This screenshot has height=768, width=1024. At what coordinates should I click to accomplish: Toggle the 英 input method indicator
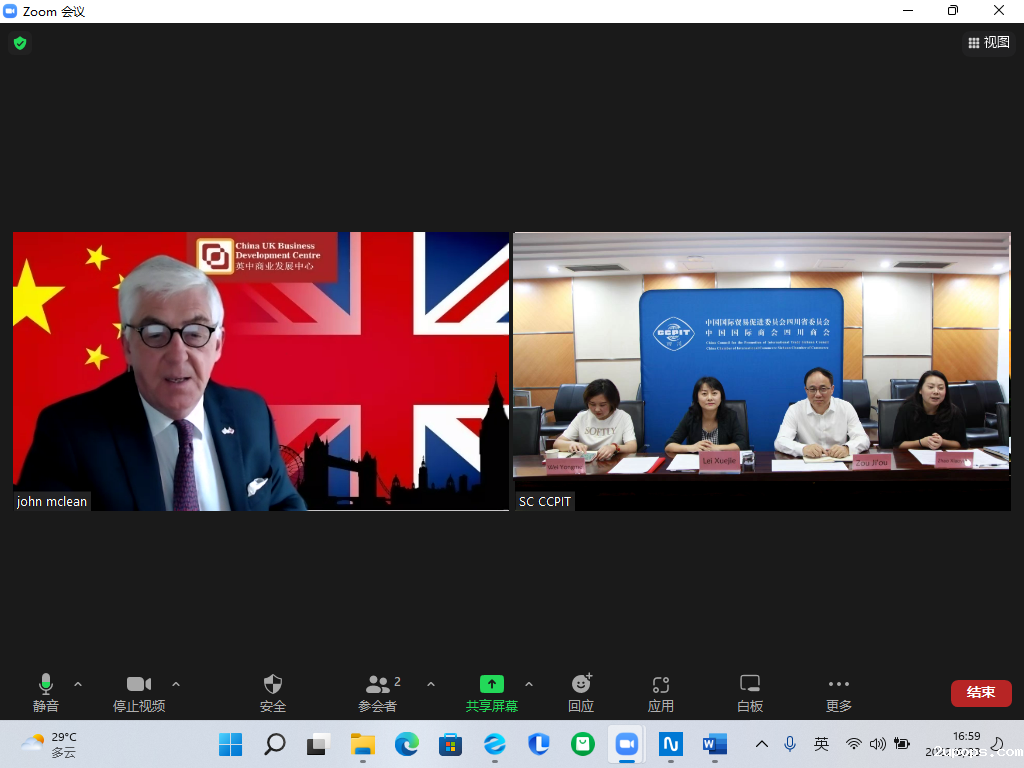pyautogui.click(x=821, y=744)
